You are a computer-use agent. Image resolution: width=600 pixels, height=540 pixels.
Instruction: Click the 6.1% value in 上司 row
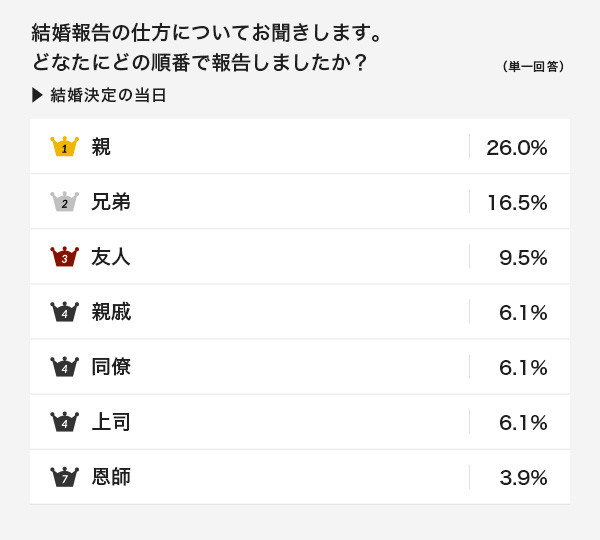(523, 423)
